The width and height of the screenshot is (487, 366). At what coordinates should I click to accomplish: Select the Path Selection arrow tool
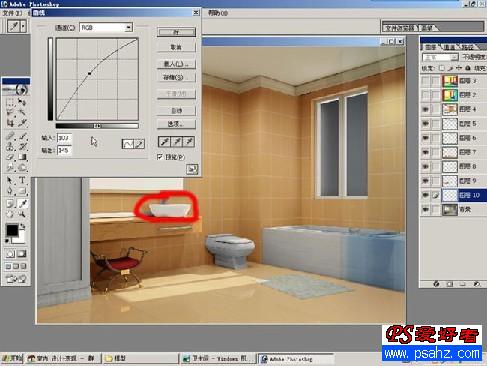[x=10, y=180]
